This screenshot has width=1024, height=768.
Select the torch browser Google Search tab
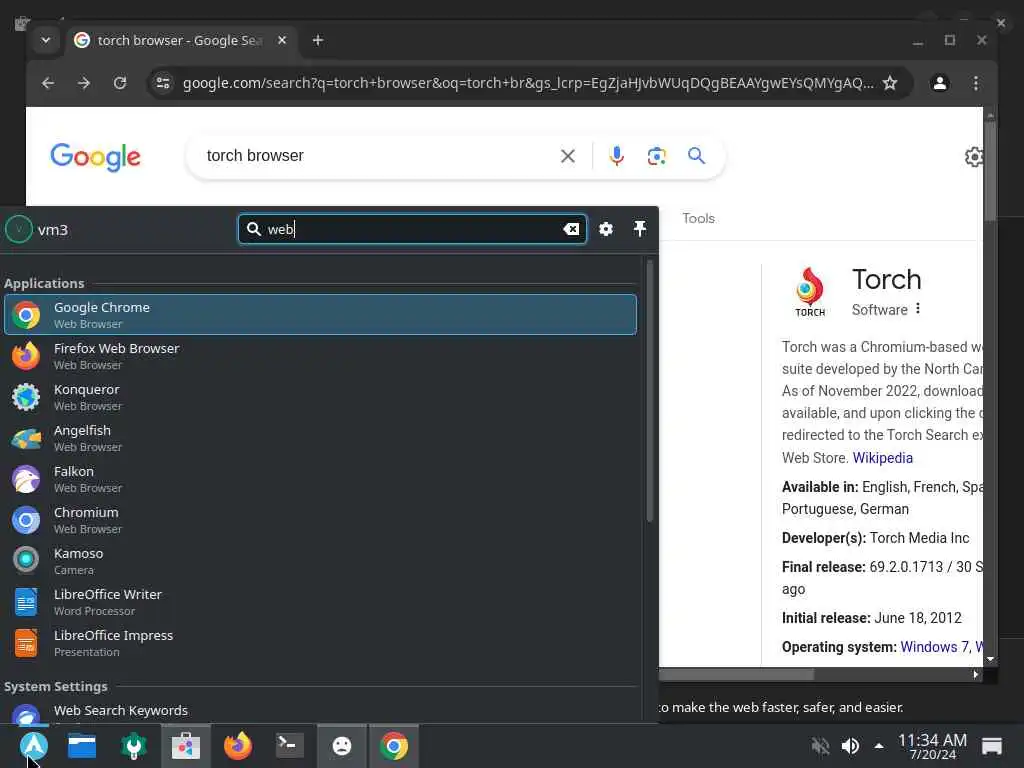coord(181,40)
